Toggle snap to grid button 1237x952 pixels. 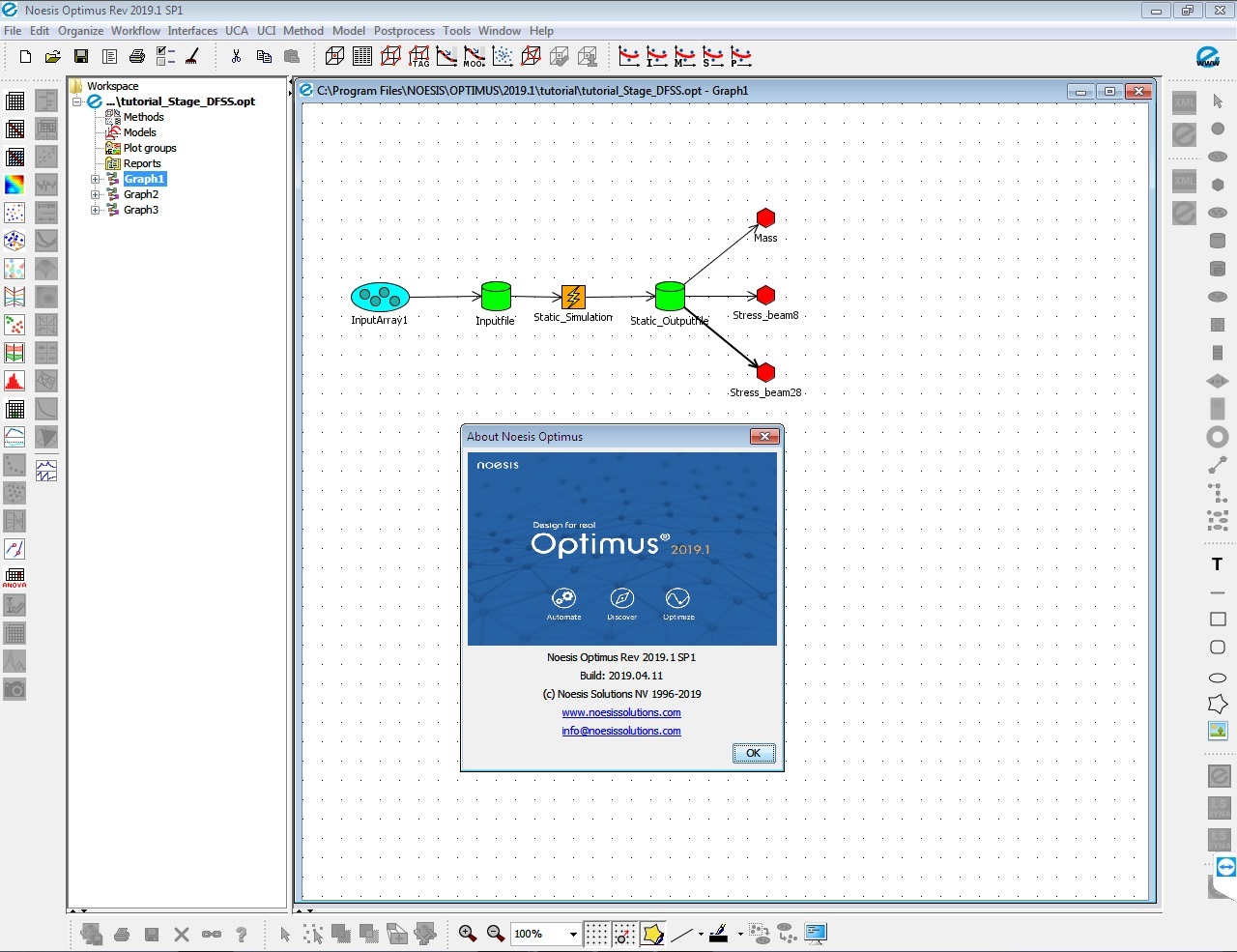624,934
